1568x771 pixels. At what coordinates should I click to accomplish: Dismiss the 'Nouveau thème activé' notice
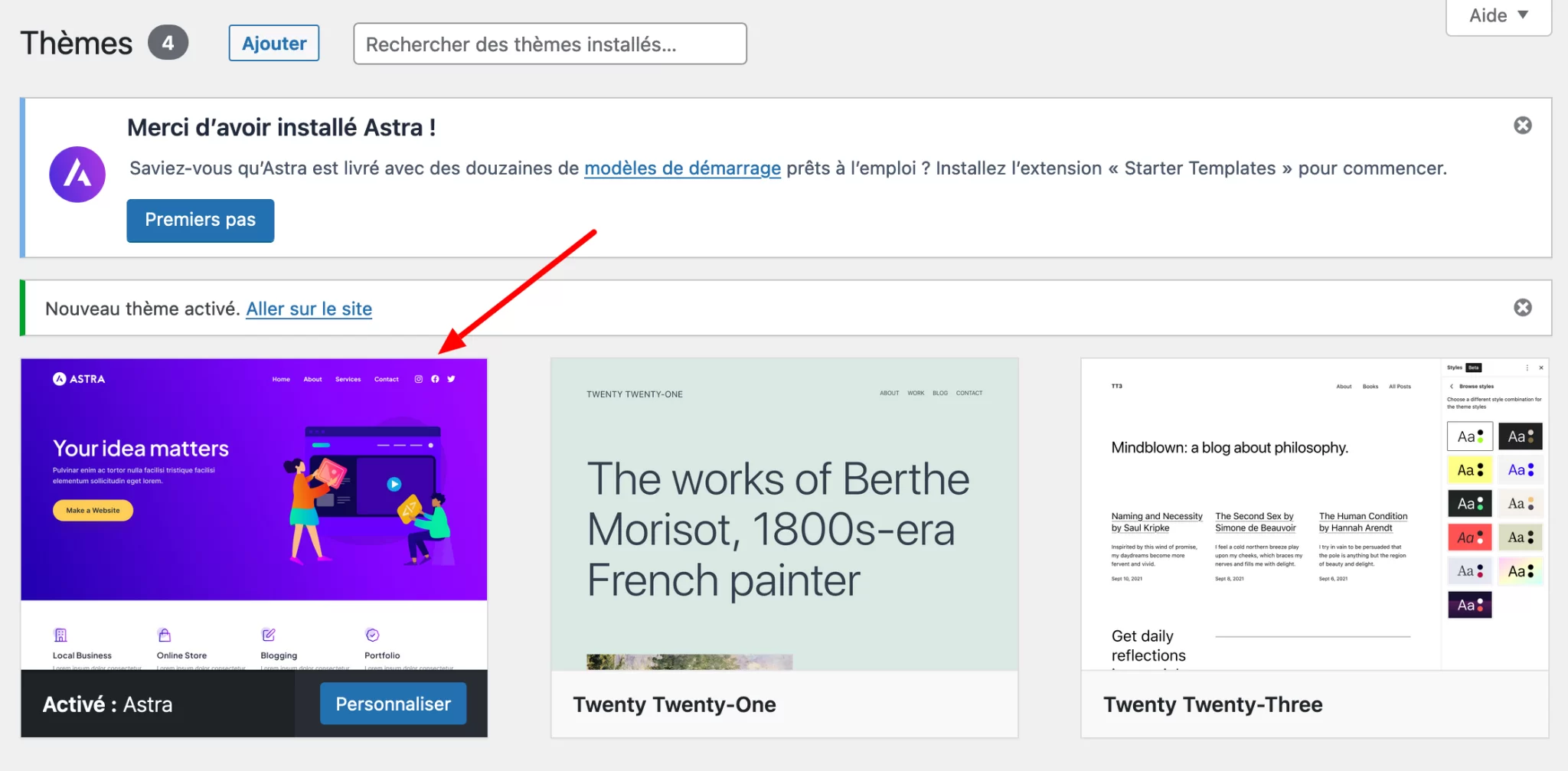[1522, 308]
